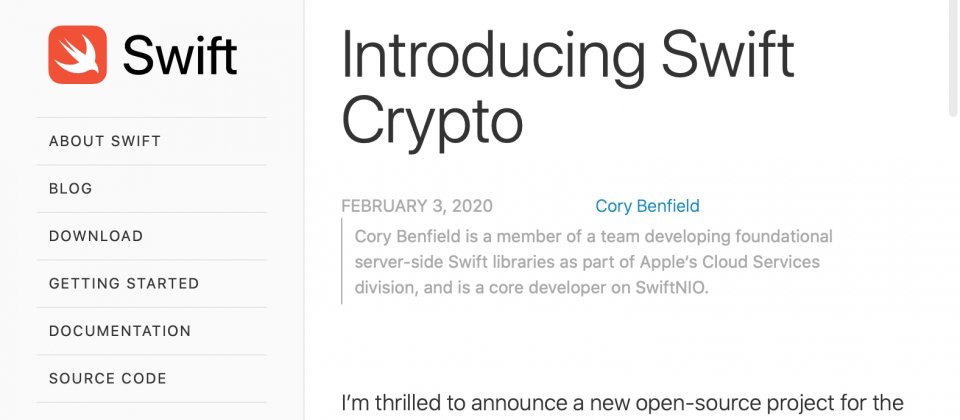Screen dimensions: 960x420
Task: Navigate to Getting Started
Action: pos(124,283)
